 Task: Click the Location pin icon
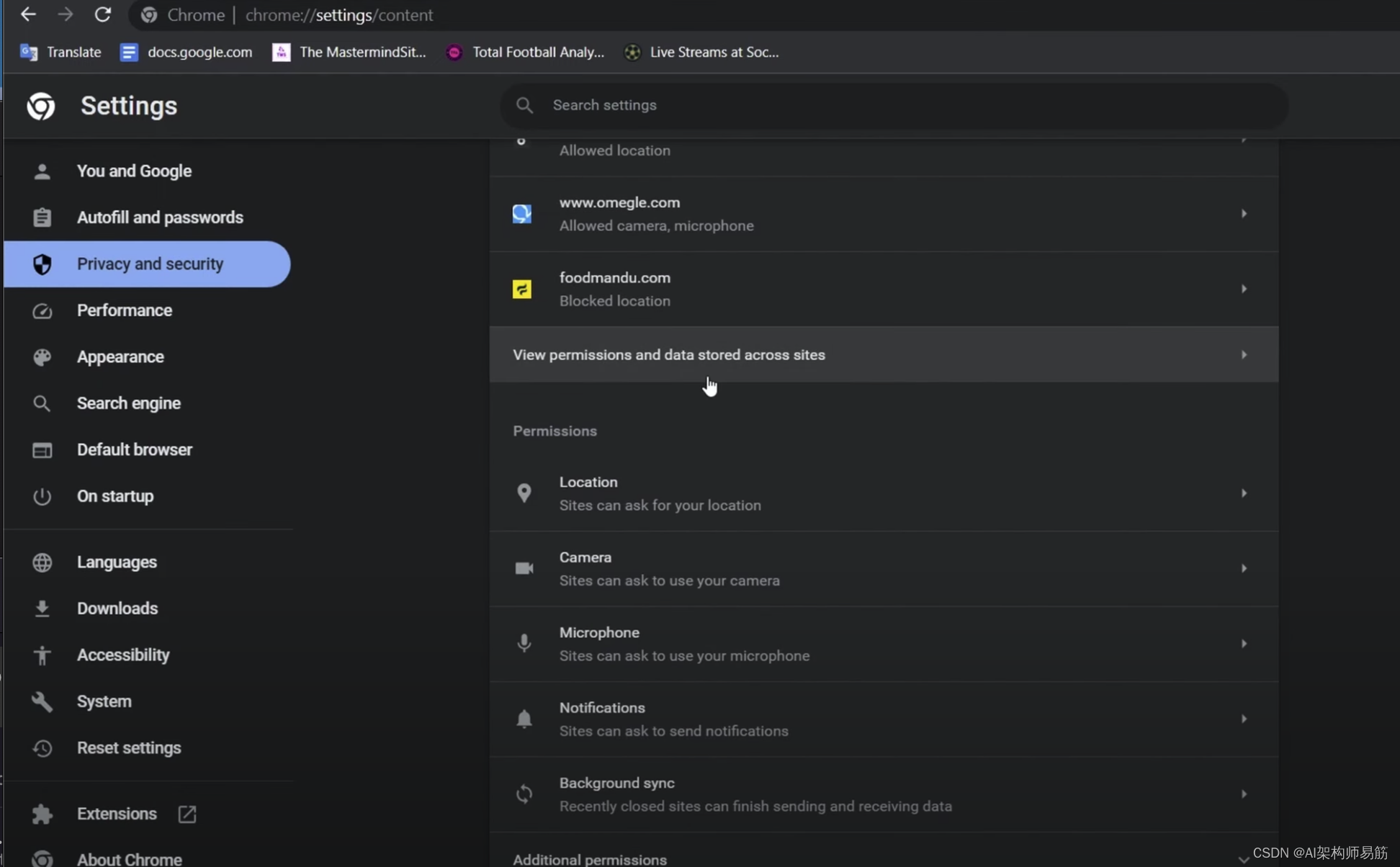click(x=524, y=493)
